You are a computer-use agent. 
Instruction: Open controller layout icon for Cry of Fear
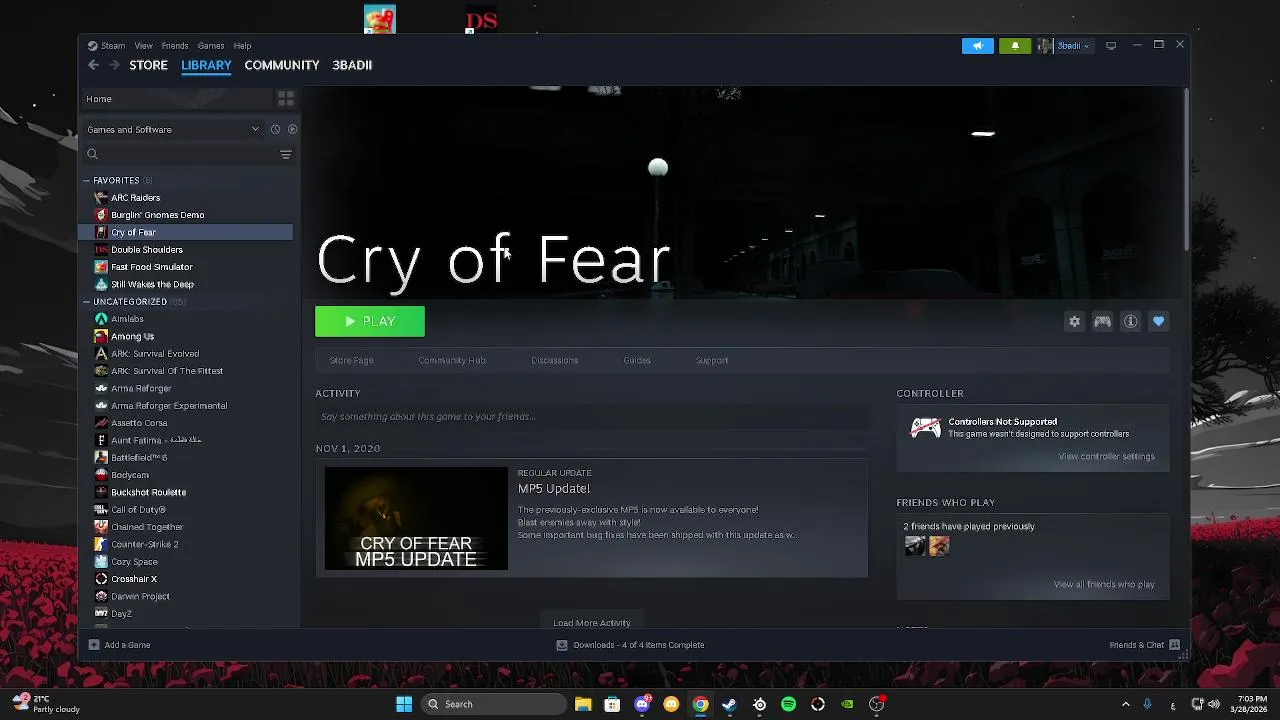click(1102, 322)
